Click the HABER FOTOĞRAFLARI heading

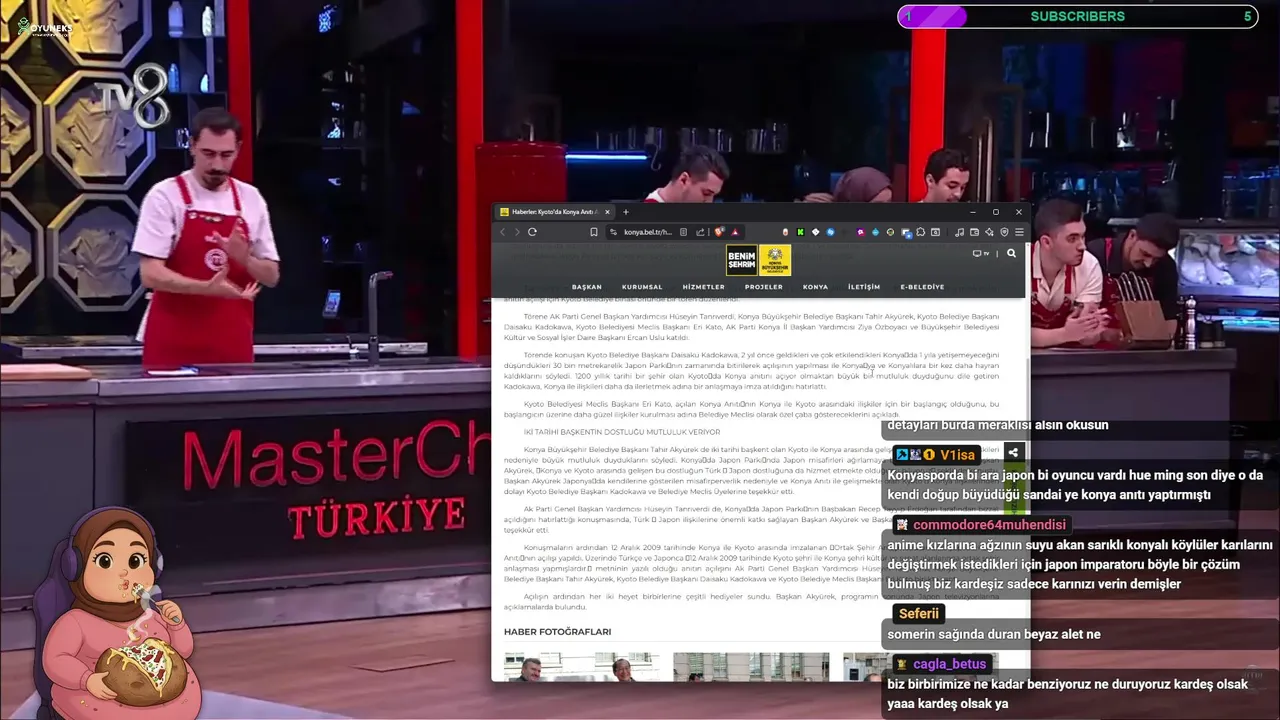[x=557, y=632]
